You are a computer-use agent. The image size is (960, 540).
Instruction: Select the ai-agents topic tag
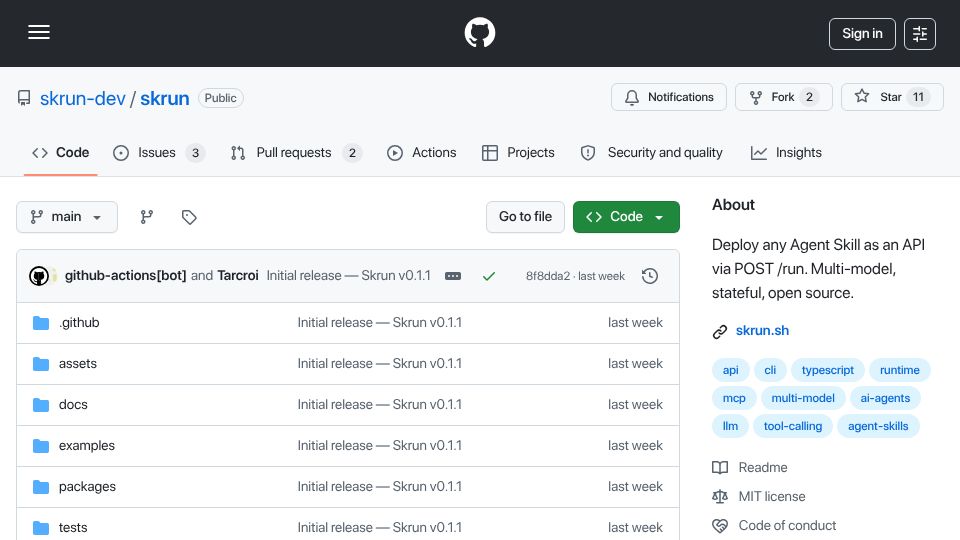(x=885, y=398)
